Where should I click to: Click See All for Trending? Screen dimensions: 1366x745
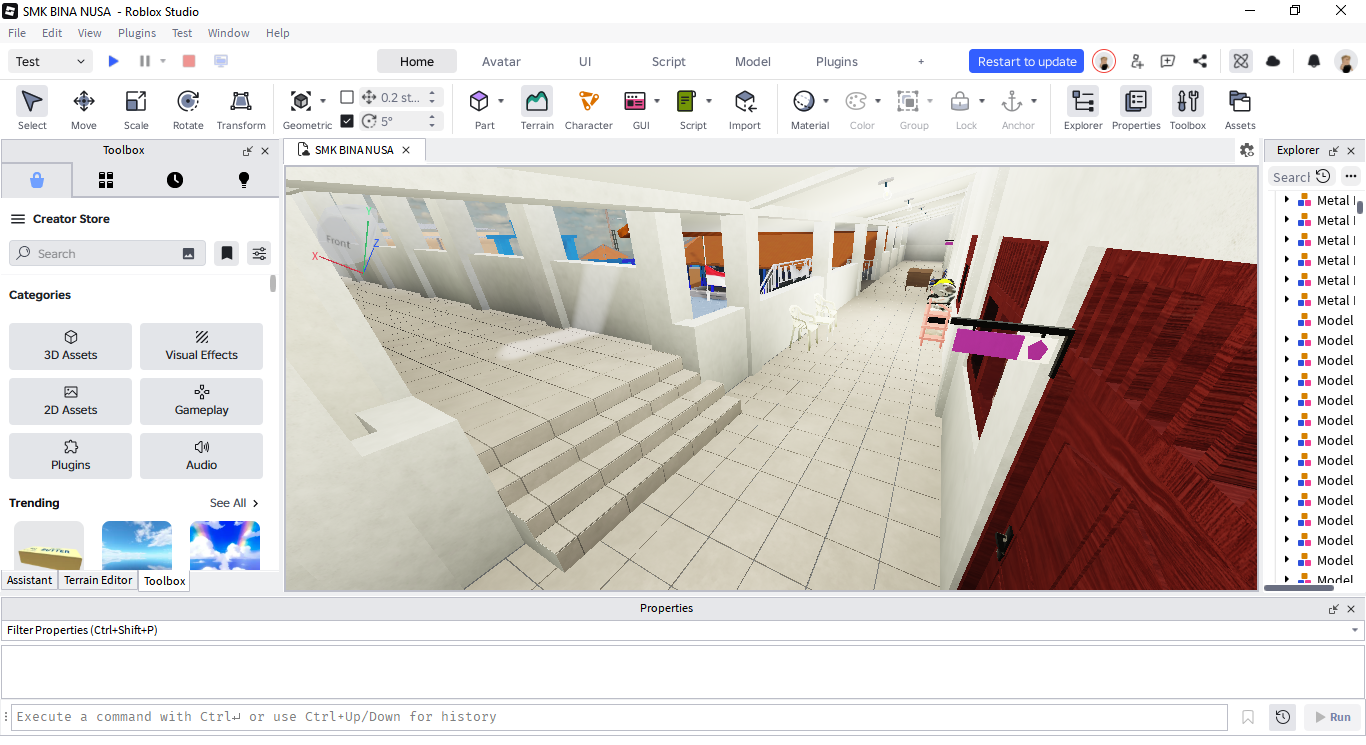[235, 503]
